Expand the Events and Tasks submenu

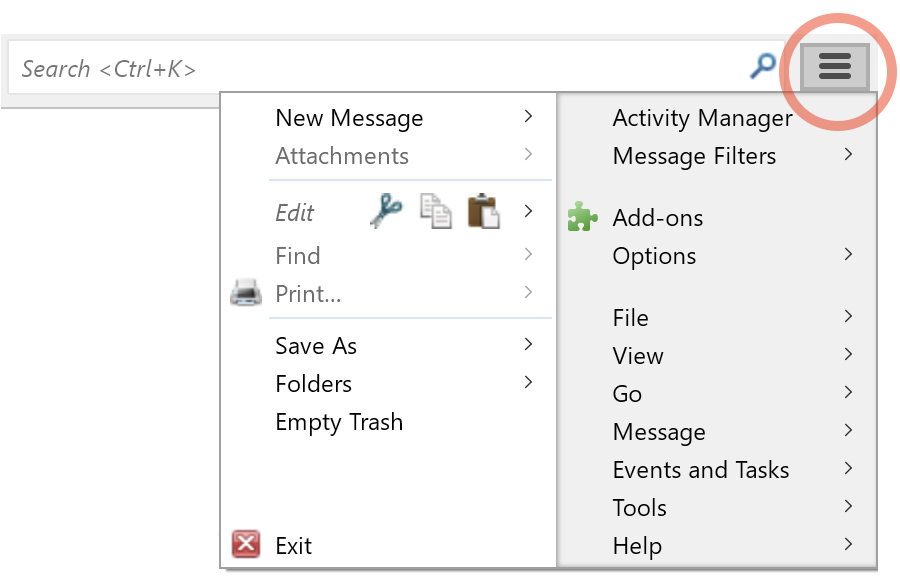[848, 468]
